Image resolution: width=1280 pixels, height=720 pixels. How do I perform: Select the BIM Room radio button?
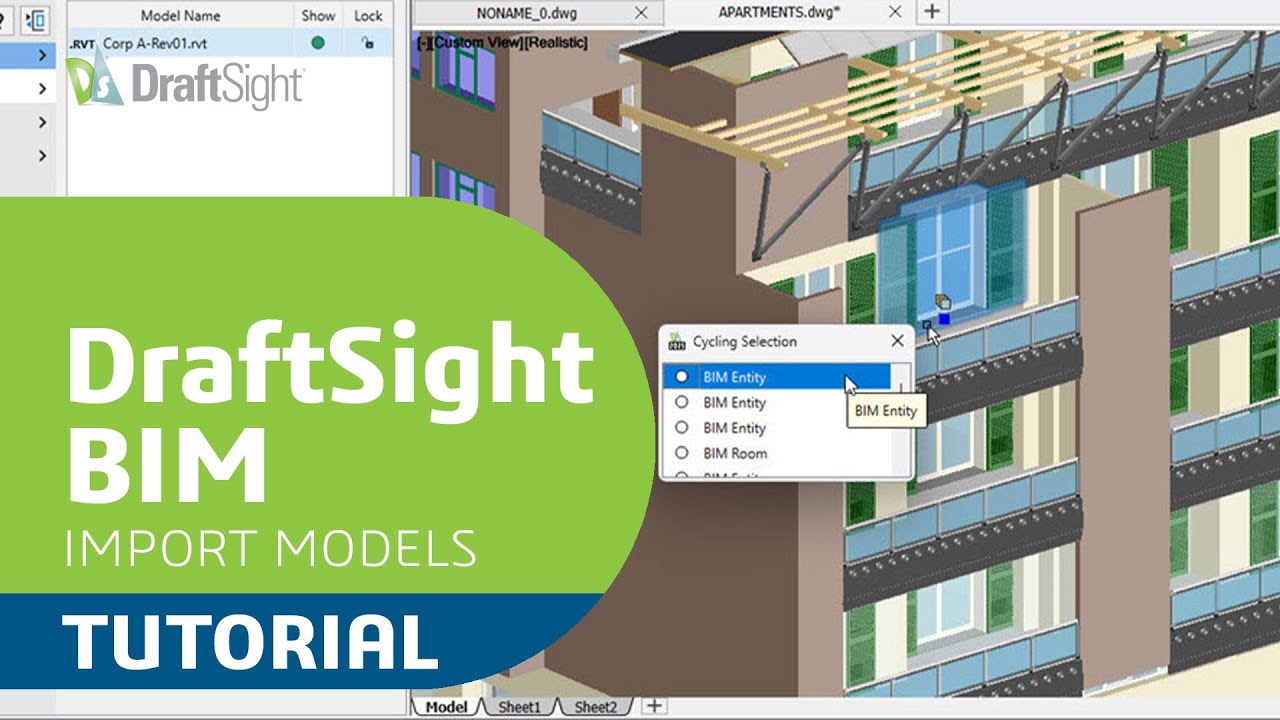tap(682, 453)
